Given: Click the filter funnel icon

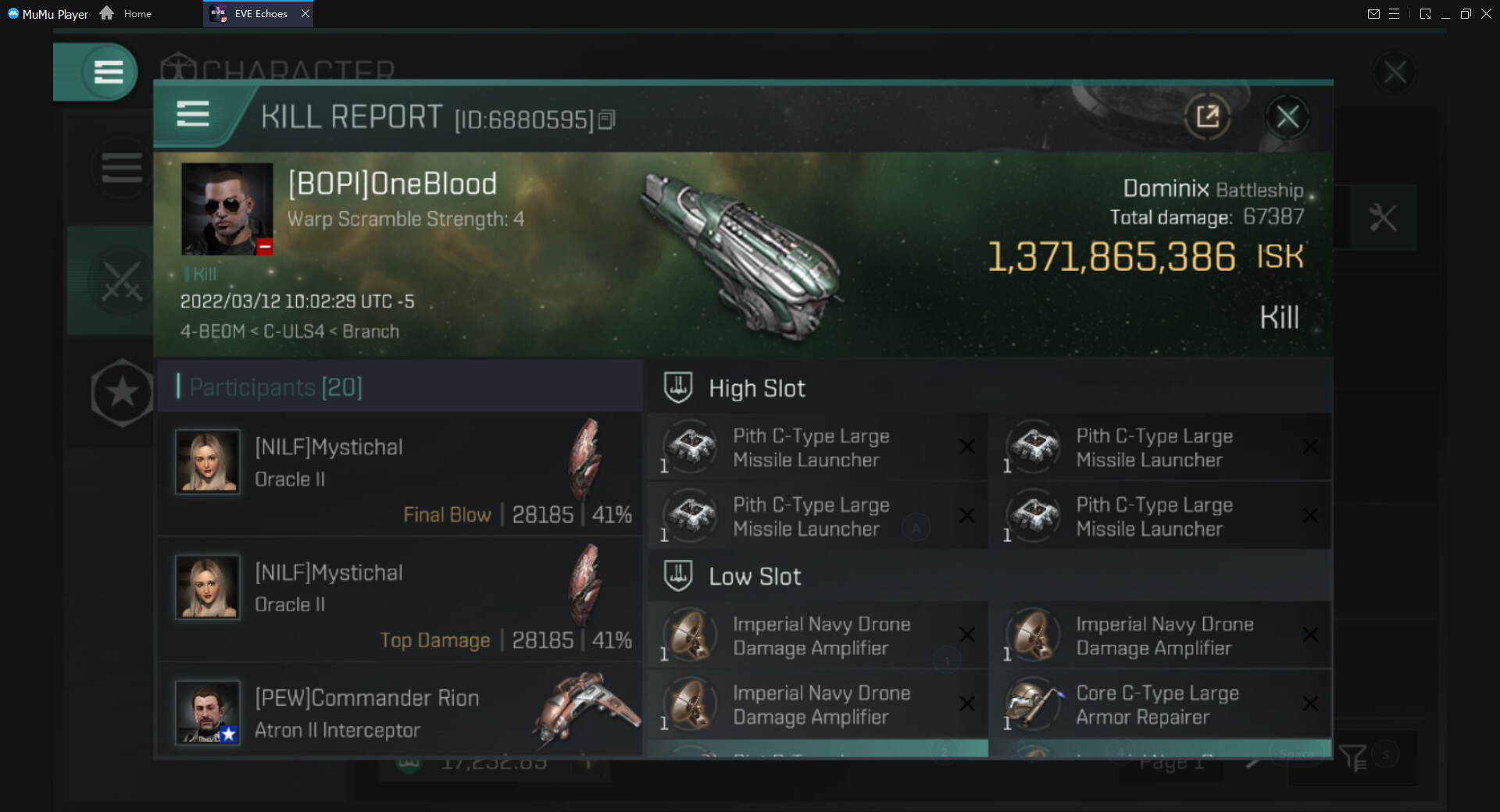Looking at the screenshot, I should click(x=1352, y=757).
